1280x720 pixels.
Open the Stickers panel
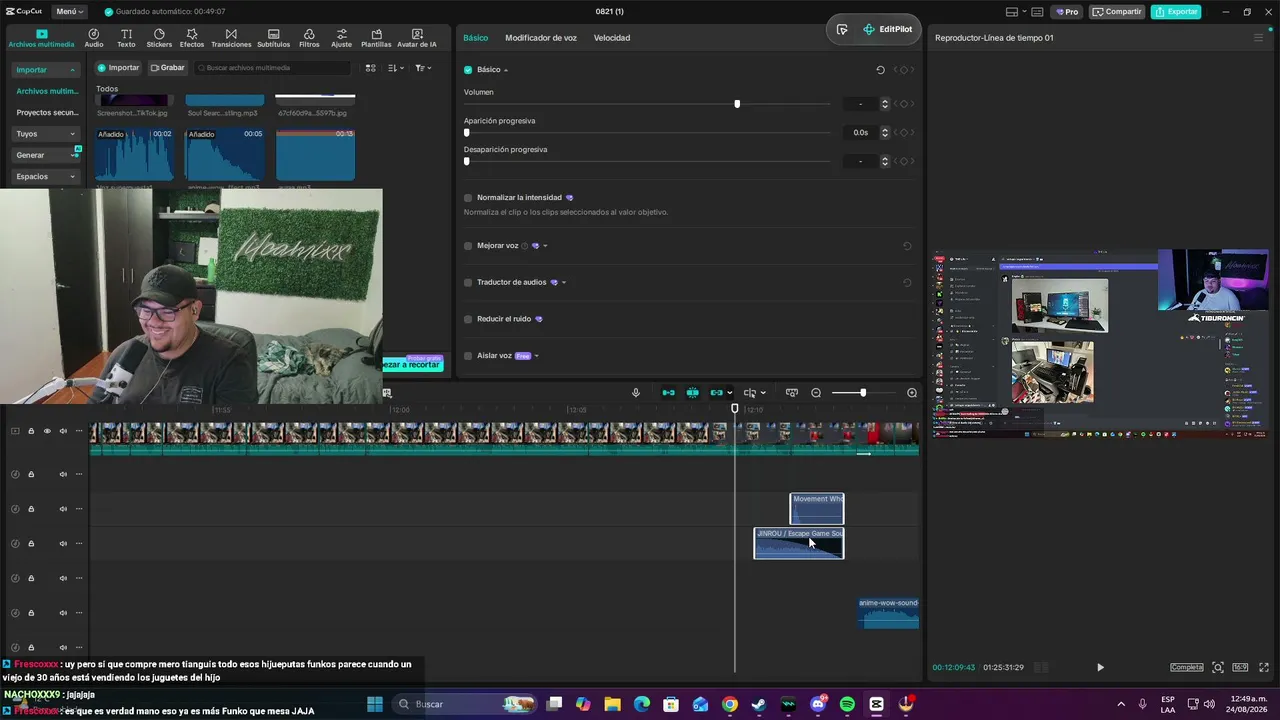click(x=159, y=38)
